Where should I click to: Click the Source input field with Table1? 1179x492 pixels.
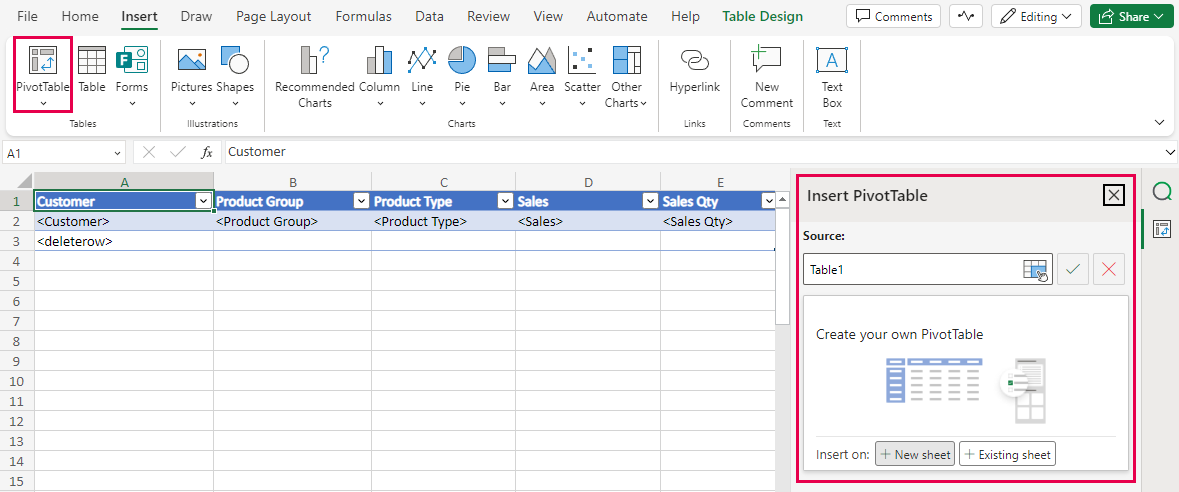click(910, 269)
